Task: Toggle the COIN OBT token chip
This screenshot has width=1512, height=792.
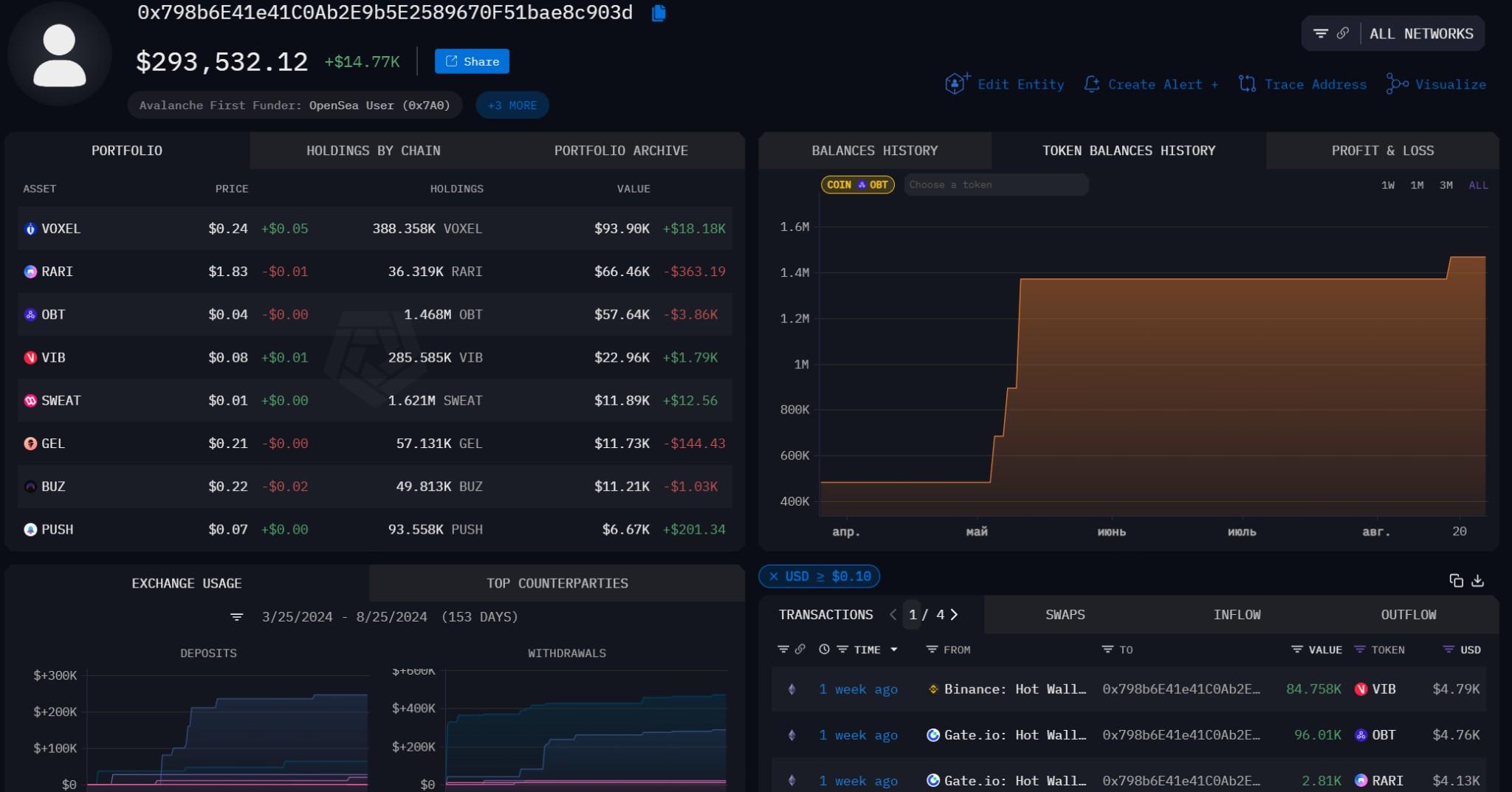Action: coord(858,185)
